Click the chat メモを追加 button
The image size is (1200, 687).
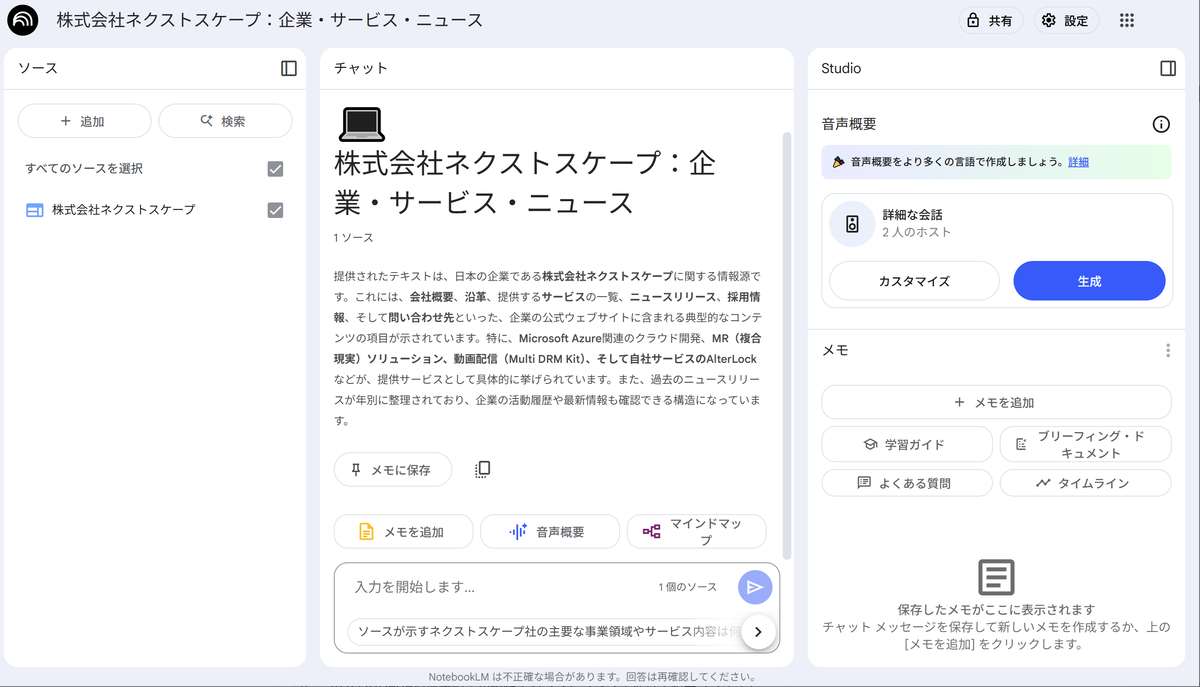click(403, 532)
